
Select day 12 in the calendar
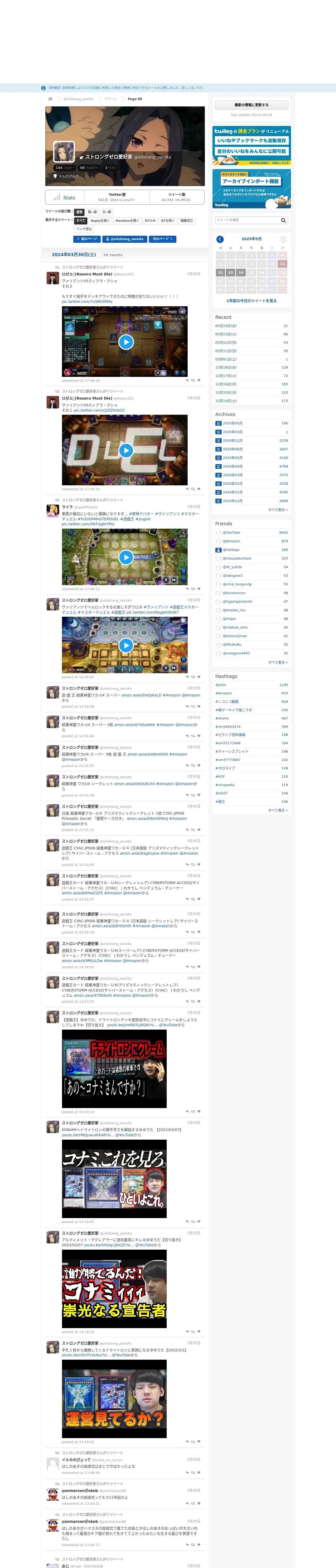click(220, 272)
